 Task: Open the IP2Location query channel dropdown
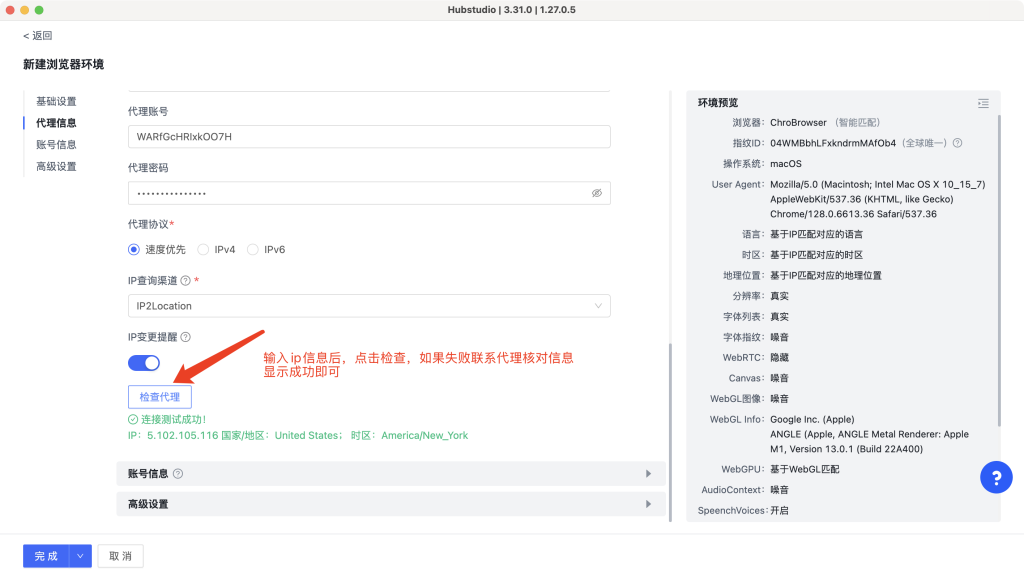pos(369,306)
